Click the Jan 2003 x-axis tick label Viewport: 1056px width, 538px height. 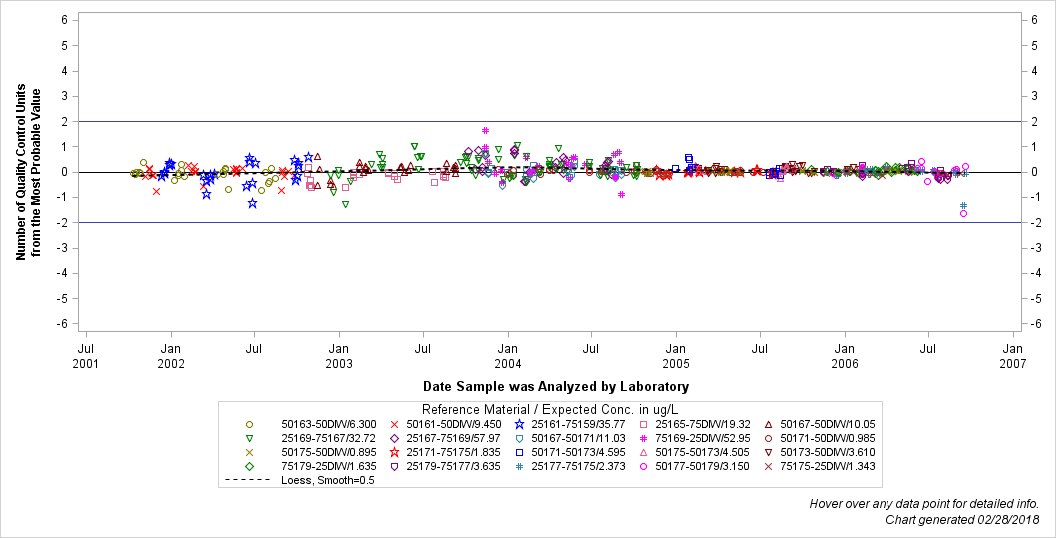[339, 356]
